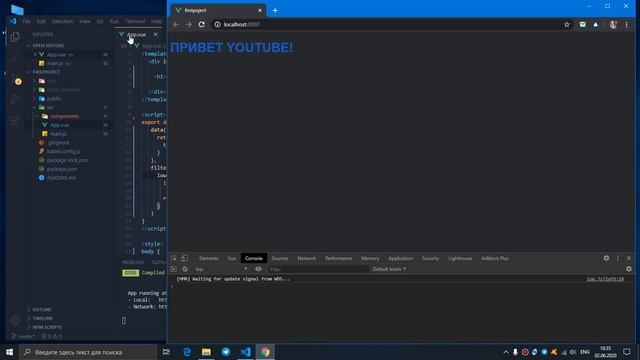Image resolution: width=640 pixels, height=360 pixels.
Task: Open the View menu in VS Code
Action: [x=85, y=21]
